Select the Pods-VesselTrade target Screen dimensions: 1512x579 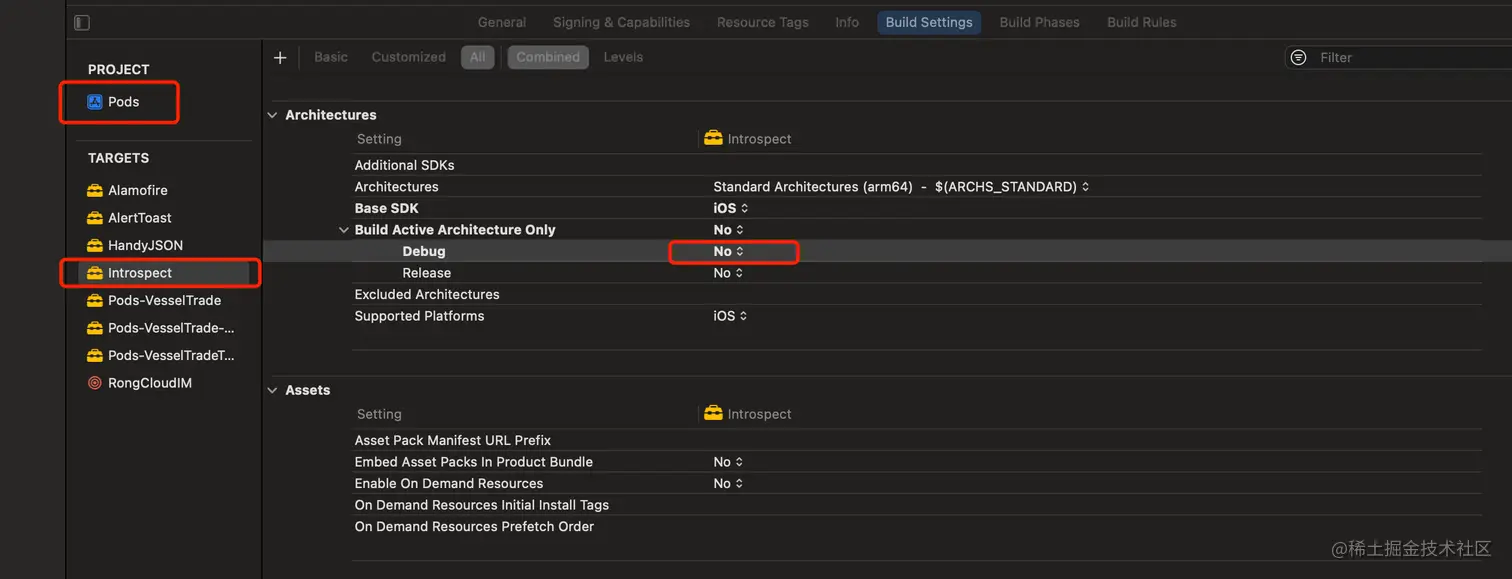click(x=164, y=300)
